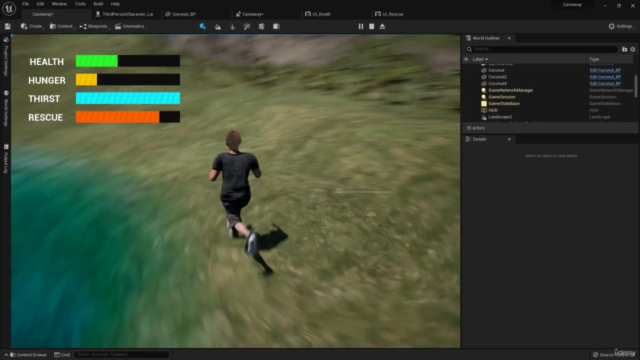Image resolution: width=640 pixels, height=360 pixels.
Task: Switch to the ThirdPersonCharacter_Lar tab
Action: pos(124,14)
